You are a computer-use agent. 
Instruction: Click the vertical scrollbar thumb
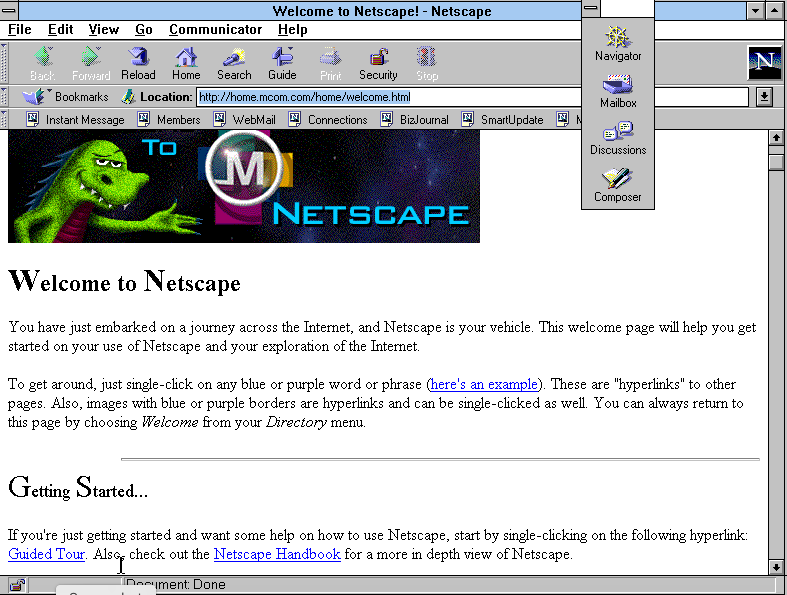(776, 162)
